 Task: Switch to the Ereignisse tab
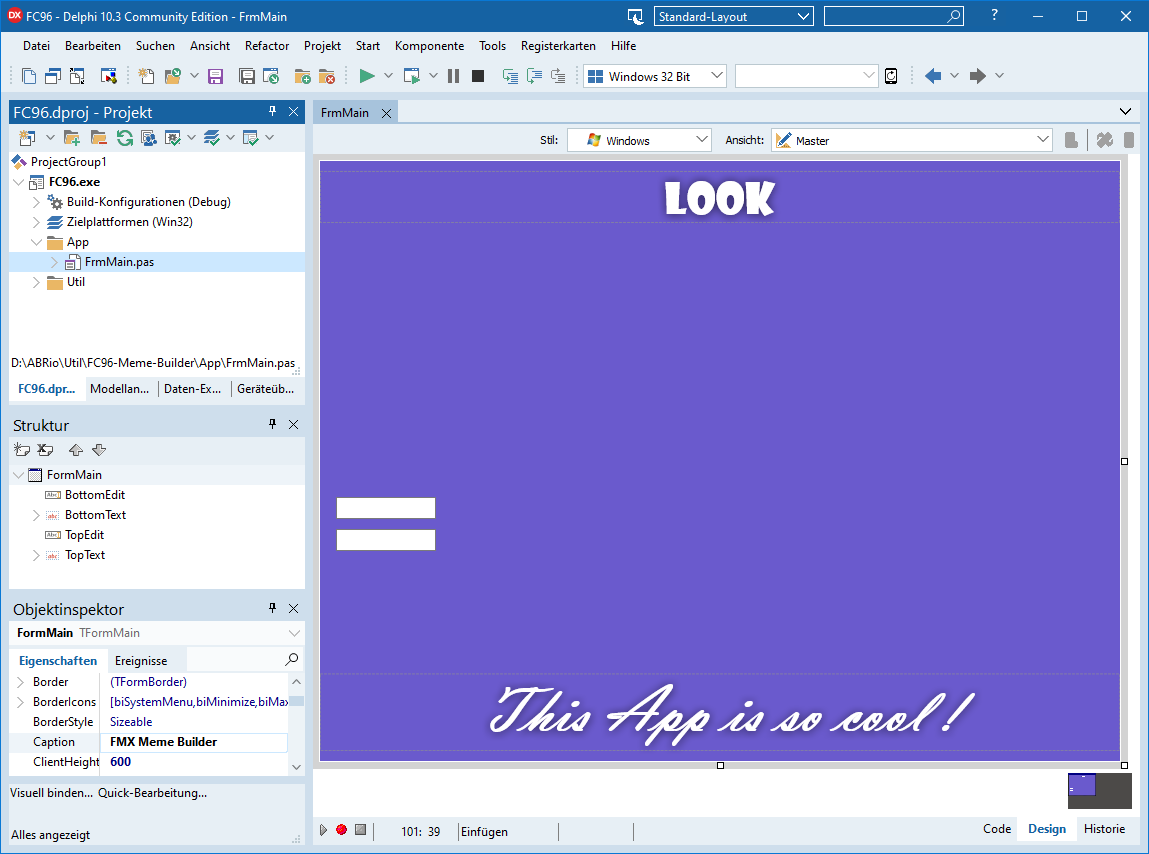point(141,661)
